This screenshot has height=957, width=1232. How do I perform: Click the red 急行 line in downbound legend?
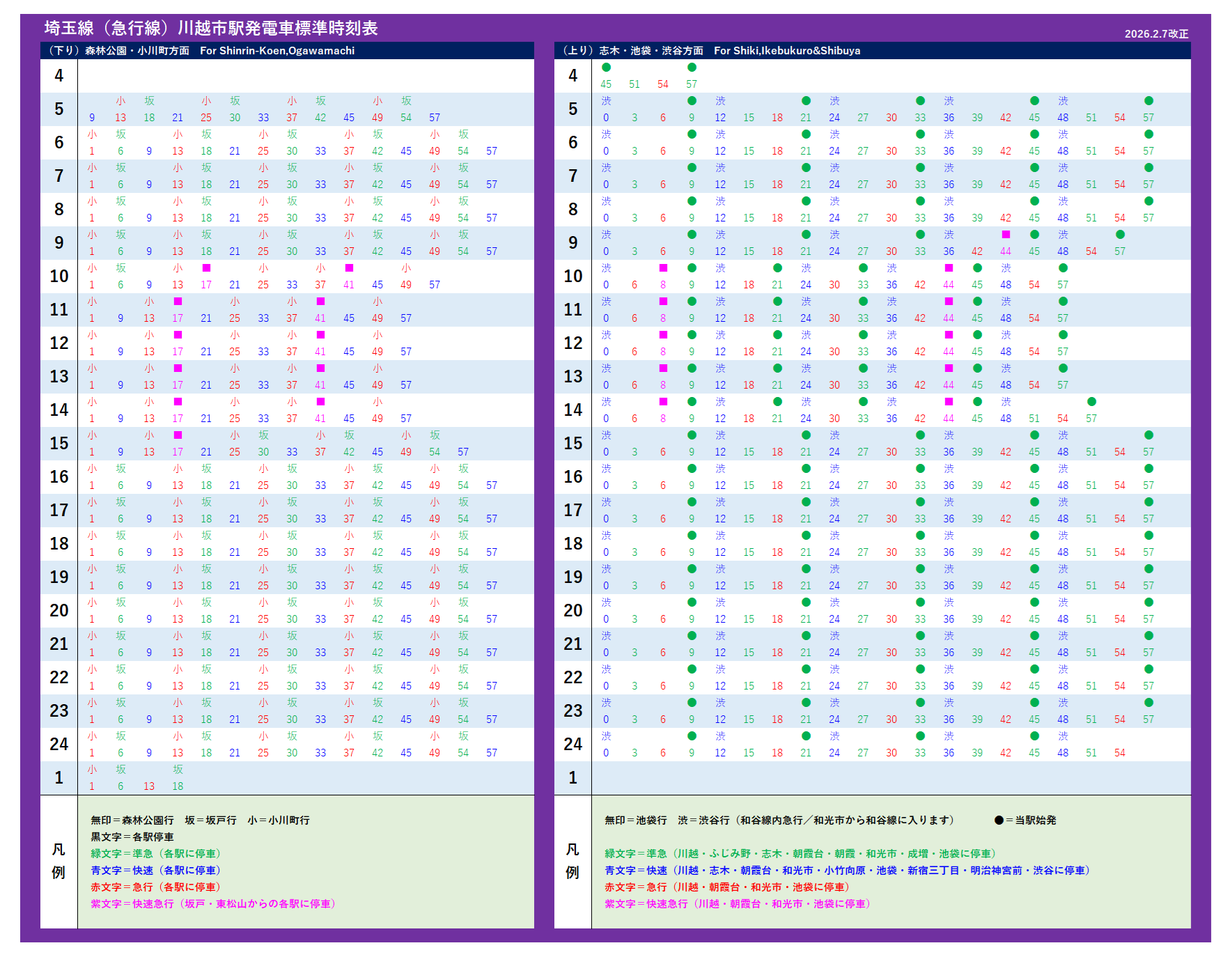155,887
